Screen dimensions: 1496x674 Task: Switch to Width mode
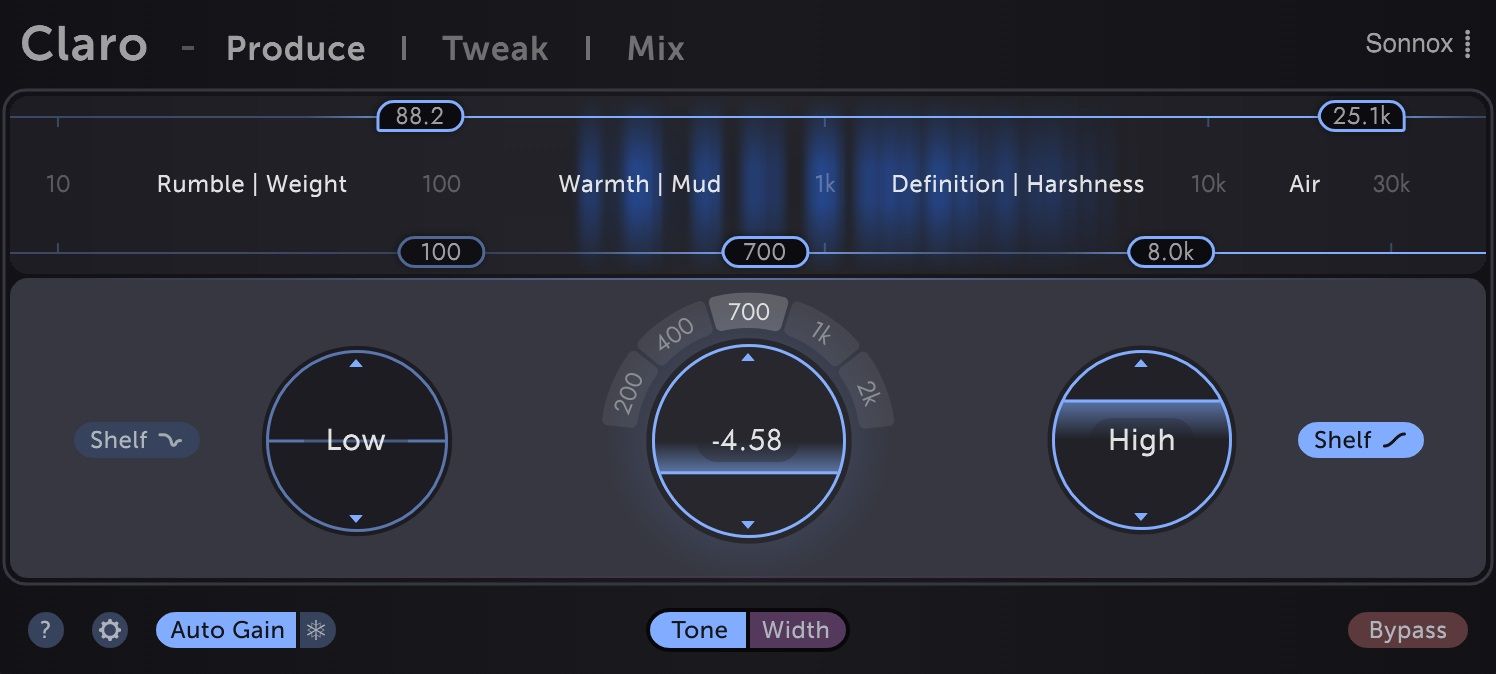(x=797, y=630)
